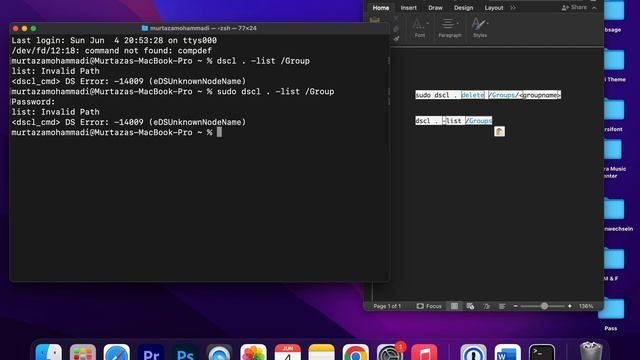Click the zoom in plus button

pos(570,306)
